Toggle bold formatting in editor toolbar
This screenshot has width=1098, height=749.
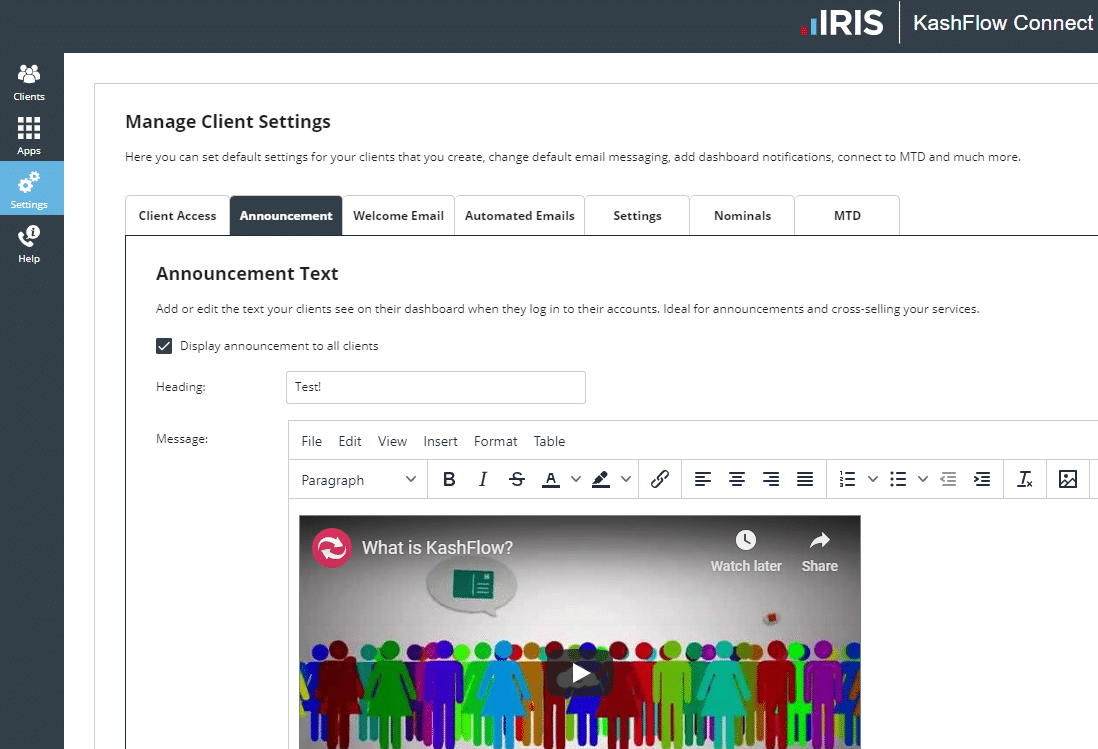click(x=449, y=480)
